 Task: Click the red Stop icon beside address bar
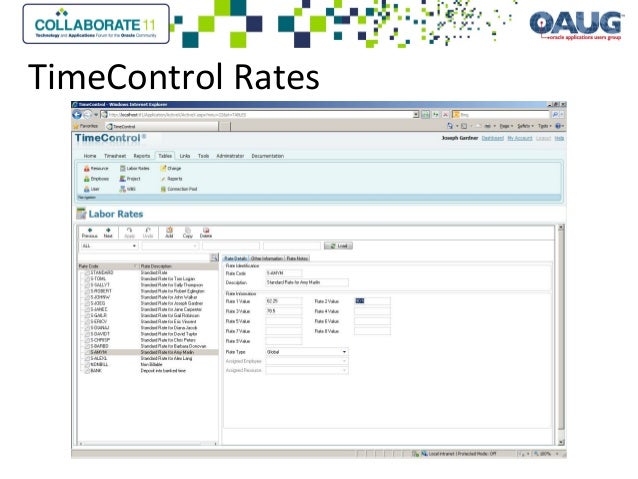tap(445, 115)
